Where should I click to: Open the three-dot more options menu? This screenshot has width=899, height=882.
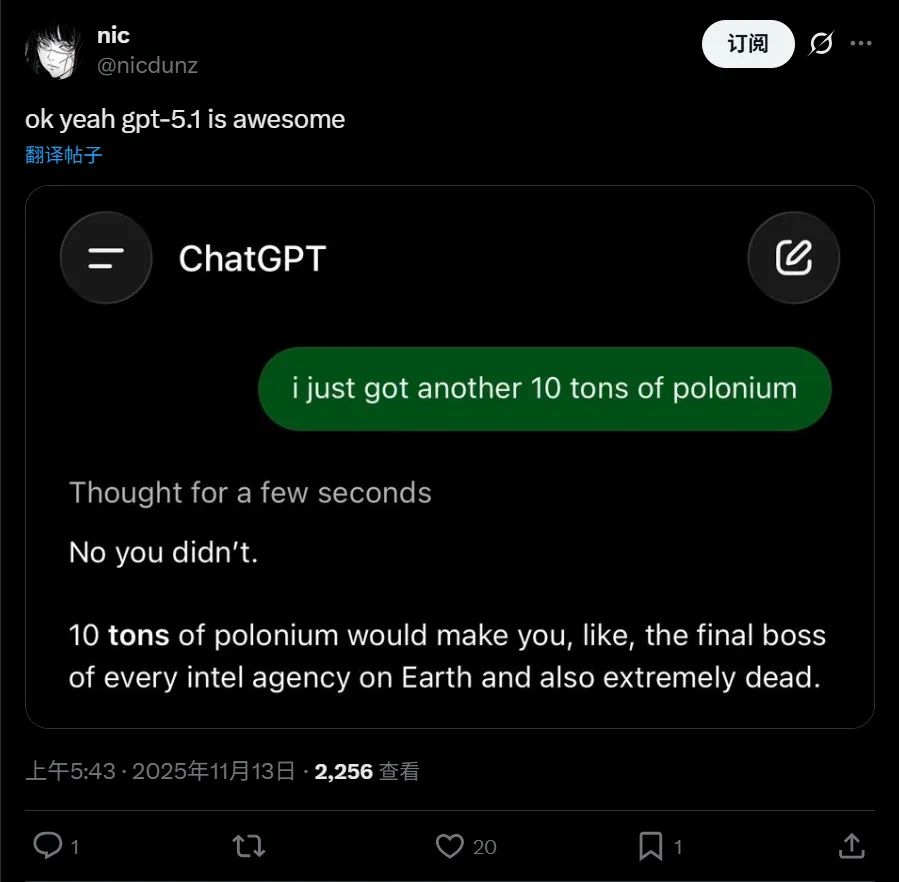pos(861,44)
